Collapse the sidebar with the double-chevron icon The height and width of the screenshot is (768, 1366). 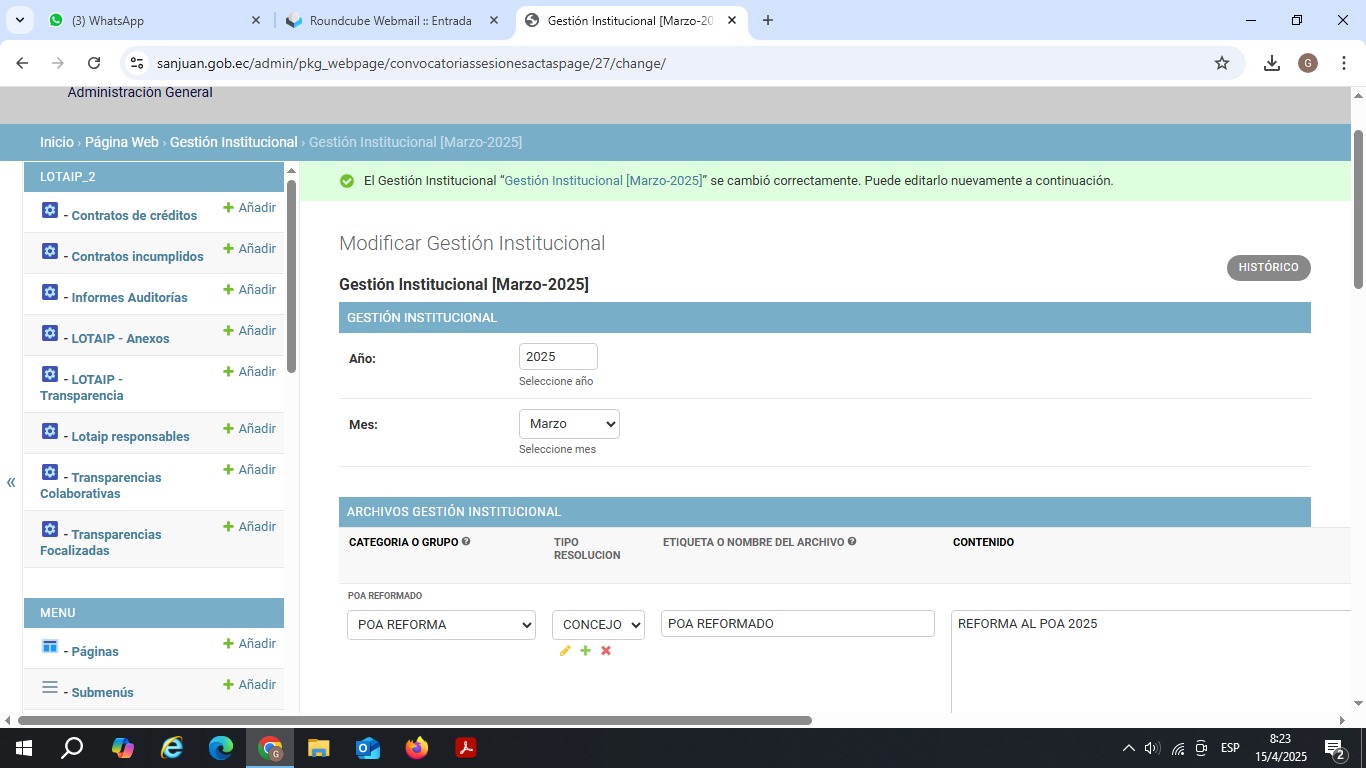[x=11, y=482]
